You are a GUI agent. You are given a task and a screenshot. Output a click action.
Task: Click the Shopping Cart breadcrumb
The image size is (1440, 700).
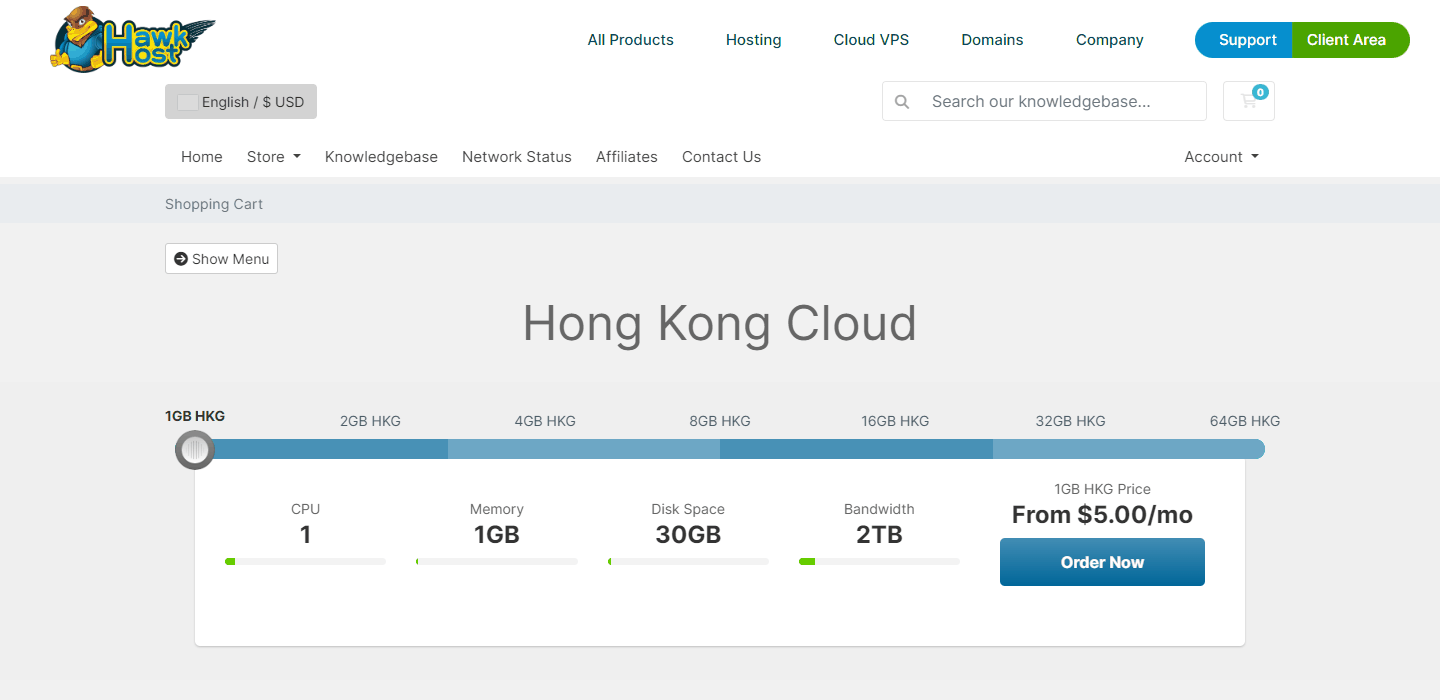click(x=214, y=204)
